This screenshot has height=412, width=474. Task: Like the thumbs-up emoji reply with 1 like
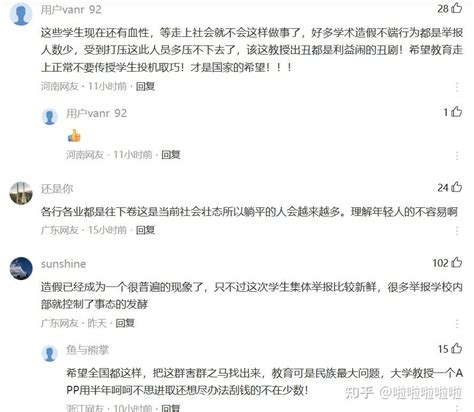pyautogui.click(x=456, y=112)
